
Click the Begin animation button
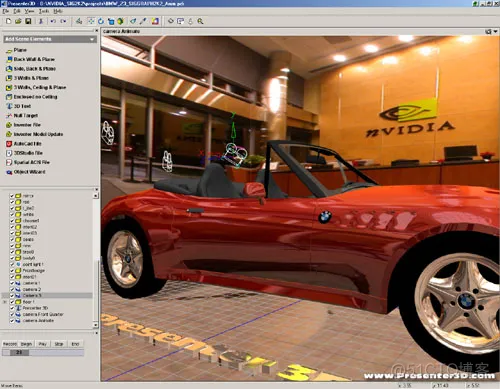[26, 344]
